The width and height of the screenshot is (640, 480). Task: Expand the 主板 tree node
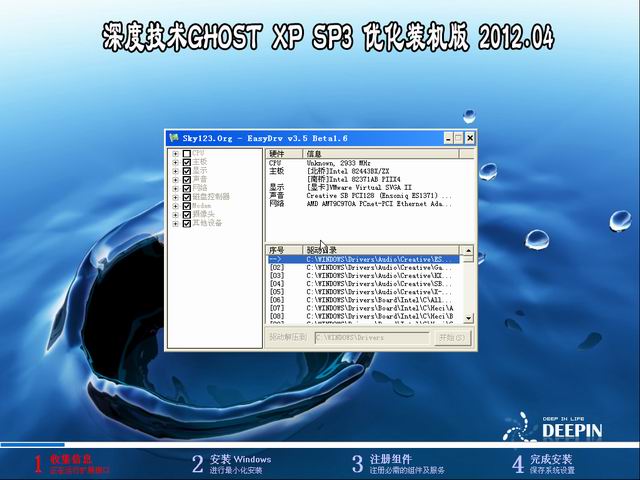tap(175, 162)
